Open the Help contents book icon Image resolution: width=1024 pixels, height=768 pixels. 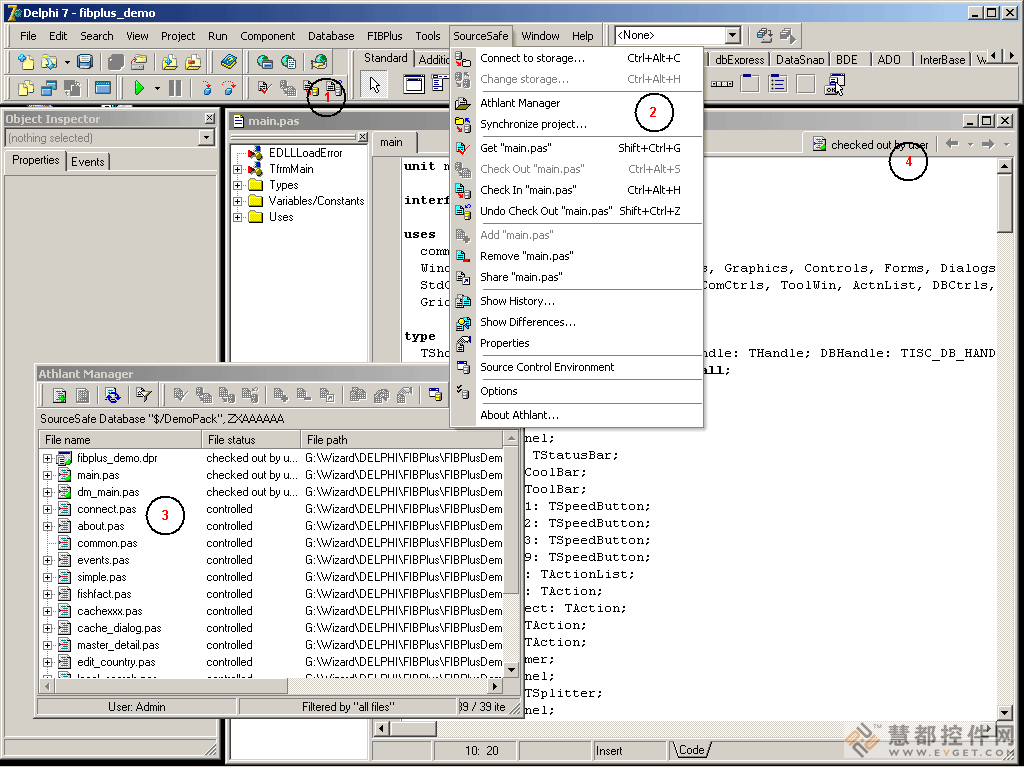tap(229, 62)
